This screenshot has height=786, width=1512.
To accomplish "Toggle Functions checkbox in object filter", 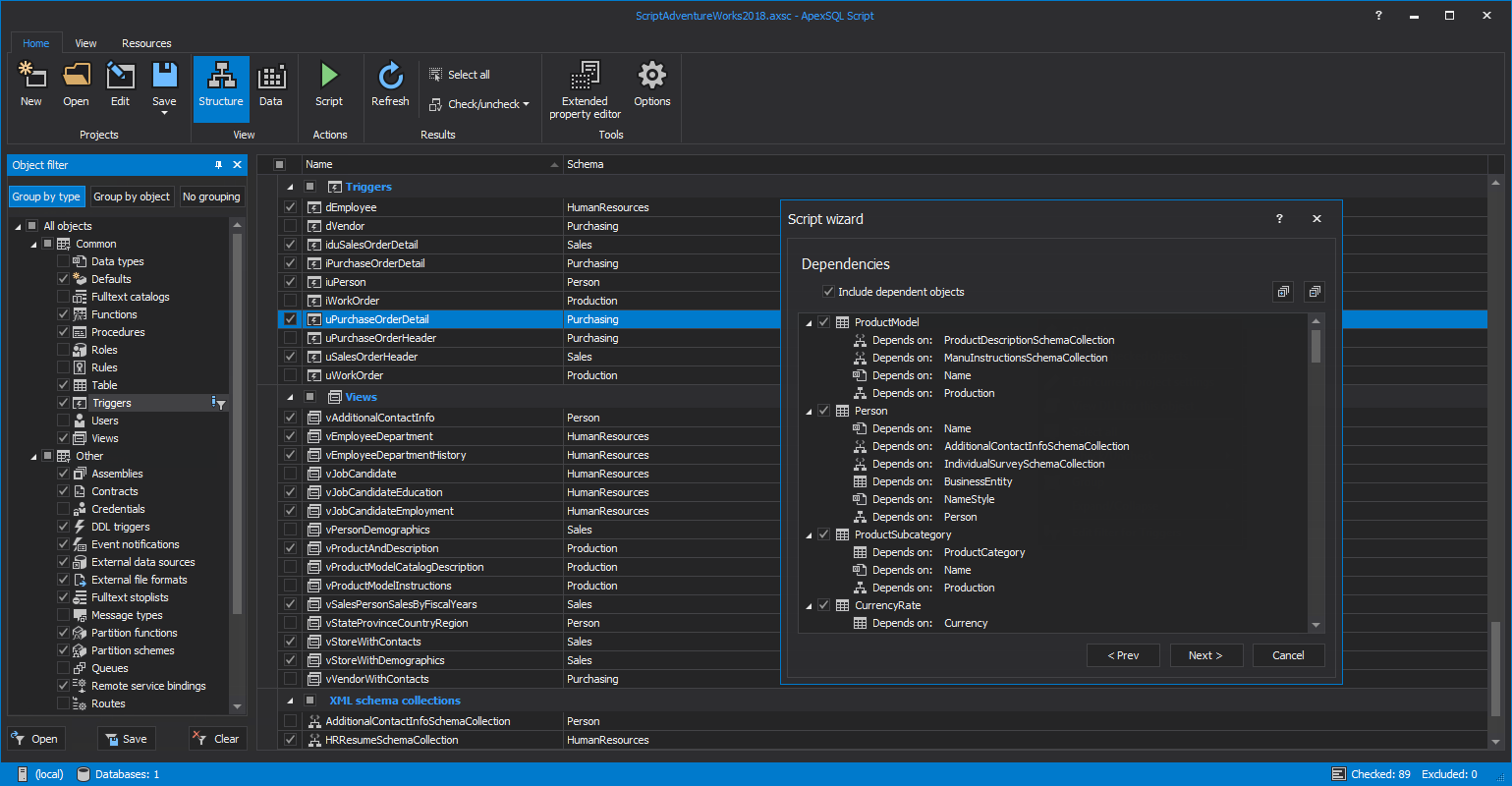I will click(x=63, y=314).
